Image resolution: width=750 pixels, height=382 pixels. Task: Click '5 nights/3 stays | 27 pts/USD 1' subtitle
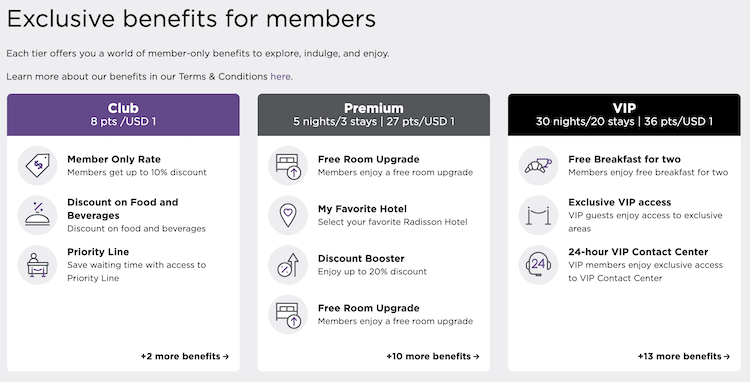[x=374, y=121]
